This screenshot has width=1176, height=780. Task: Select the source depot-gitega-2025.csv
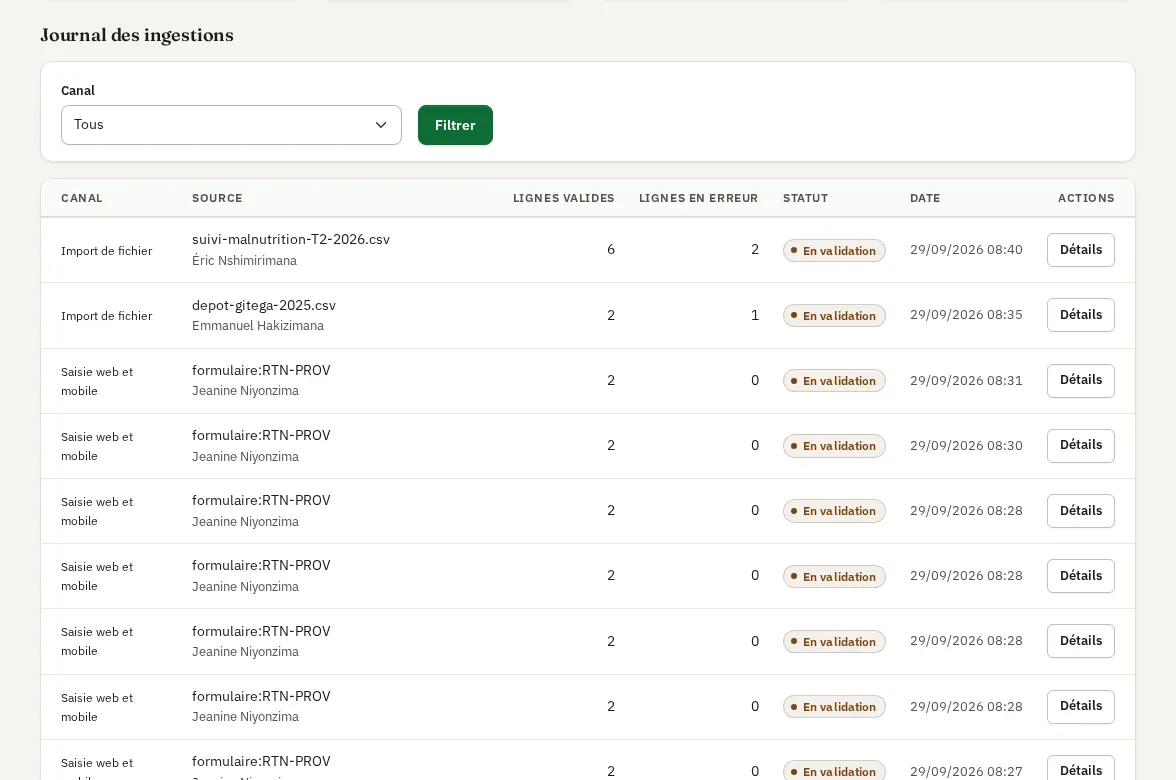(x=264, y=305)
